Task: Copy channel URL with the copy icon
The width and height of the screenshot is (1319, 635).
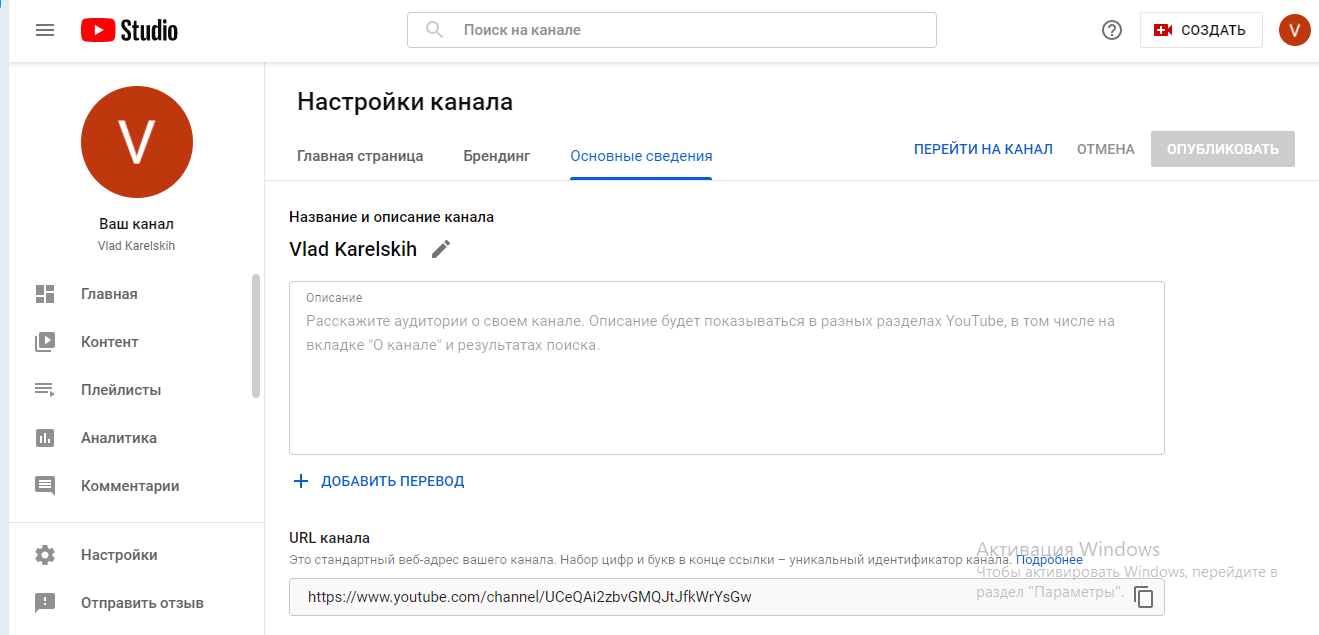Action: 1143,597
